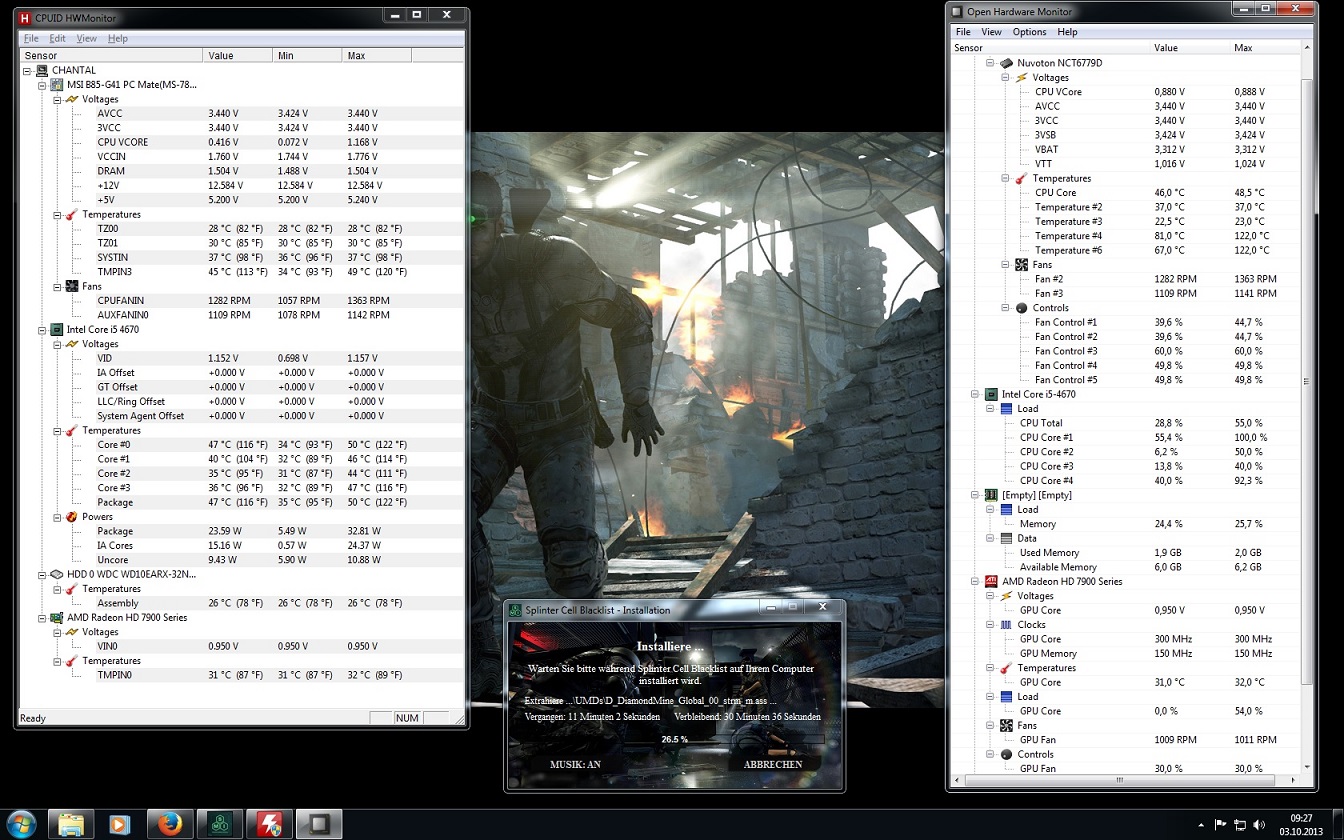
Task: Switch to HWMonitor red taskbar icon
Action: [x=270, y=824]
